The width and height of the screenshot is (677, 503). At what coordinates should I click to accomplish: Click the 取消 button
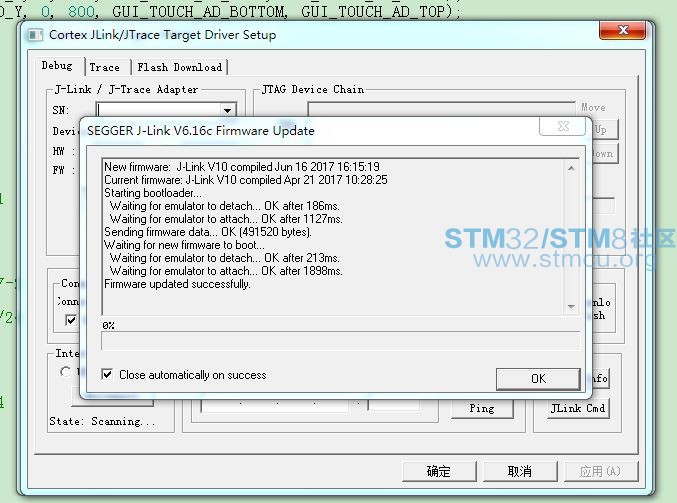[520, 471]
